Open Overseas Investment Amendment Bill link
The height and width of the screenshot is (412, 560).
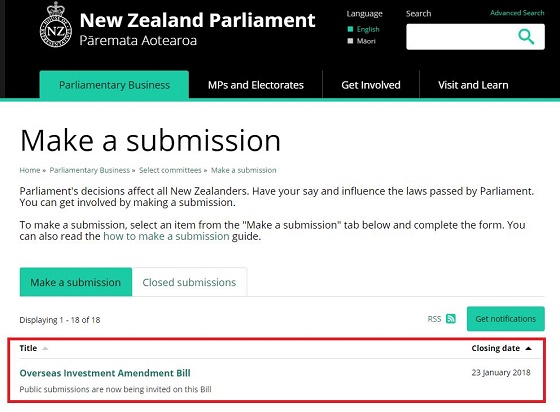coord(105,373)
